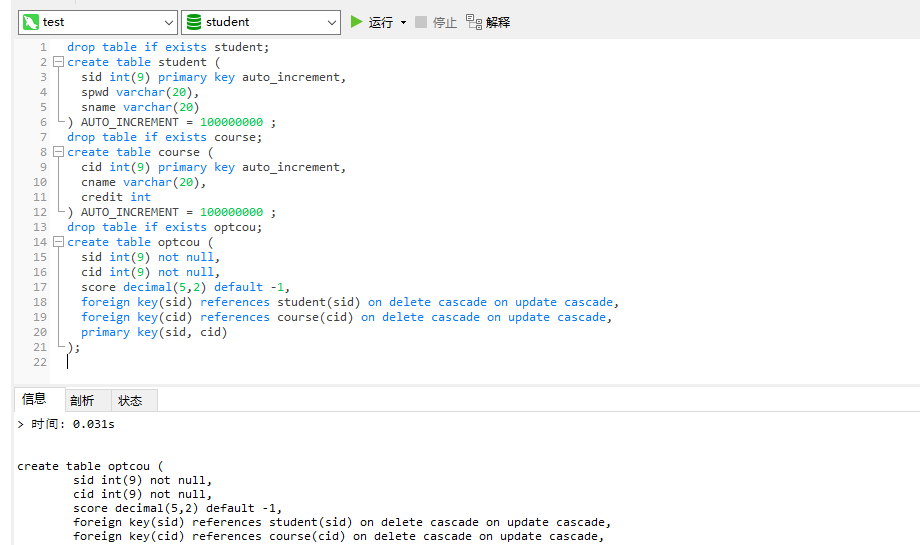920x545 pixels.
Task: Click the green Run play icon
Action: pyautogui.click(x=356, y=22)
